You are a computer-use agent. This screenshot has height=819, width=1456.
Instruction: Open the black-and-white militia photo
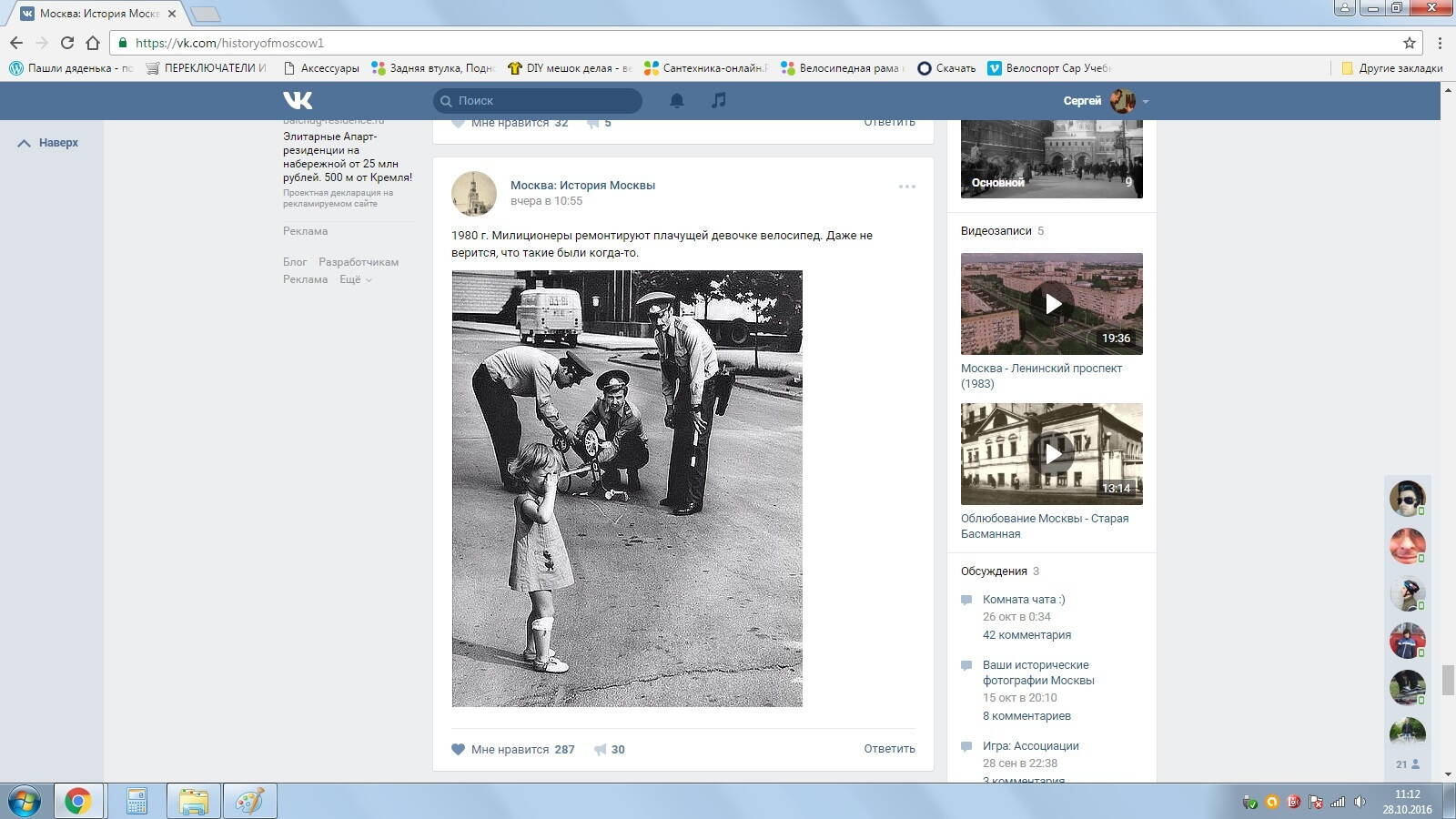[x=627, y=488]
